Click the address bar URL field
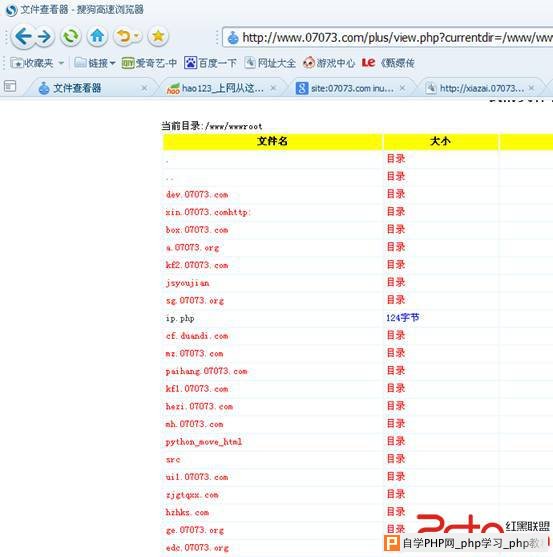553x557 pixels. click(x=387, y=37)
